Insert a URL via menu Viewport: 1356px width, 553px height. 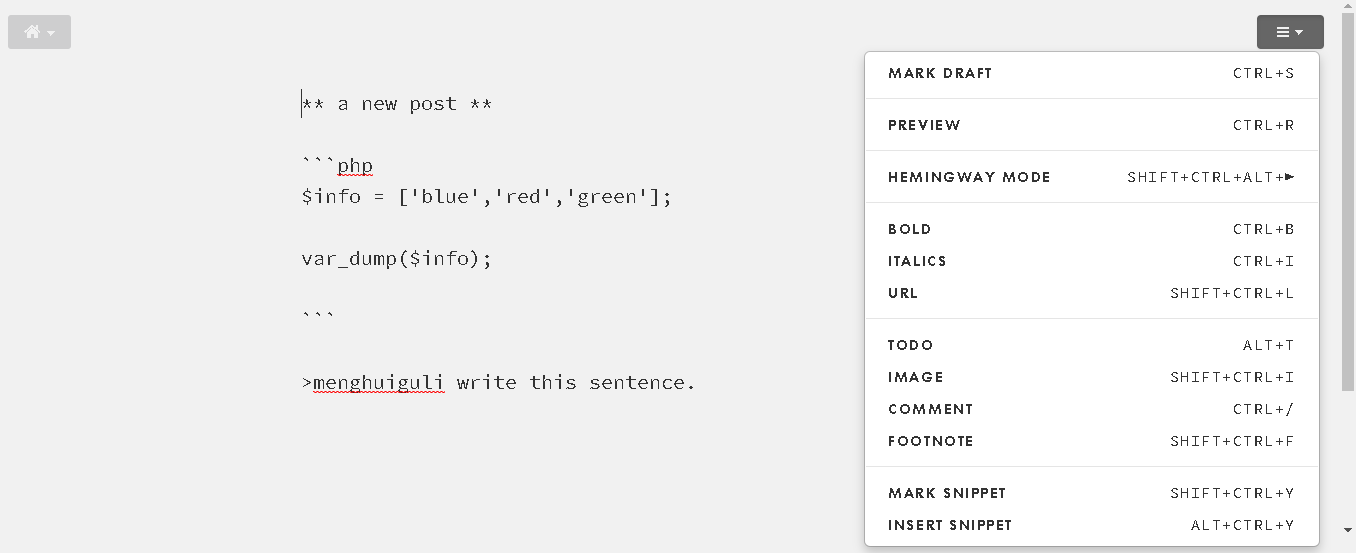pyautogui.click(x=1091, y=293)
